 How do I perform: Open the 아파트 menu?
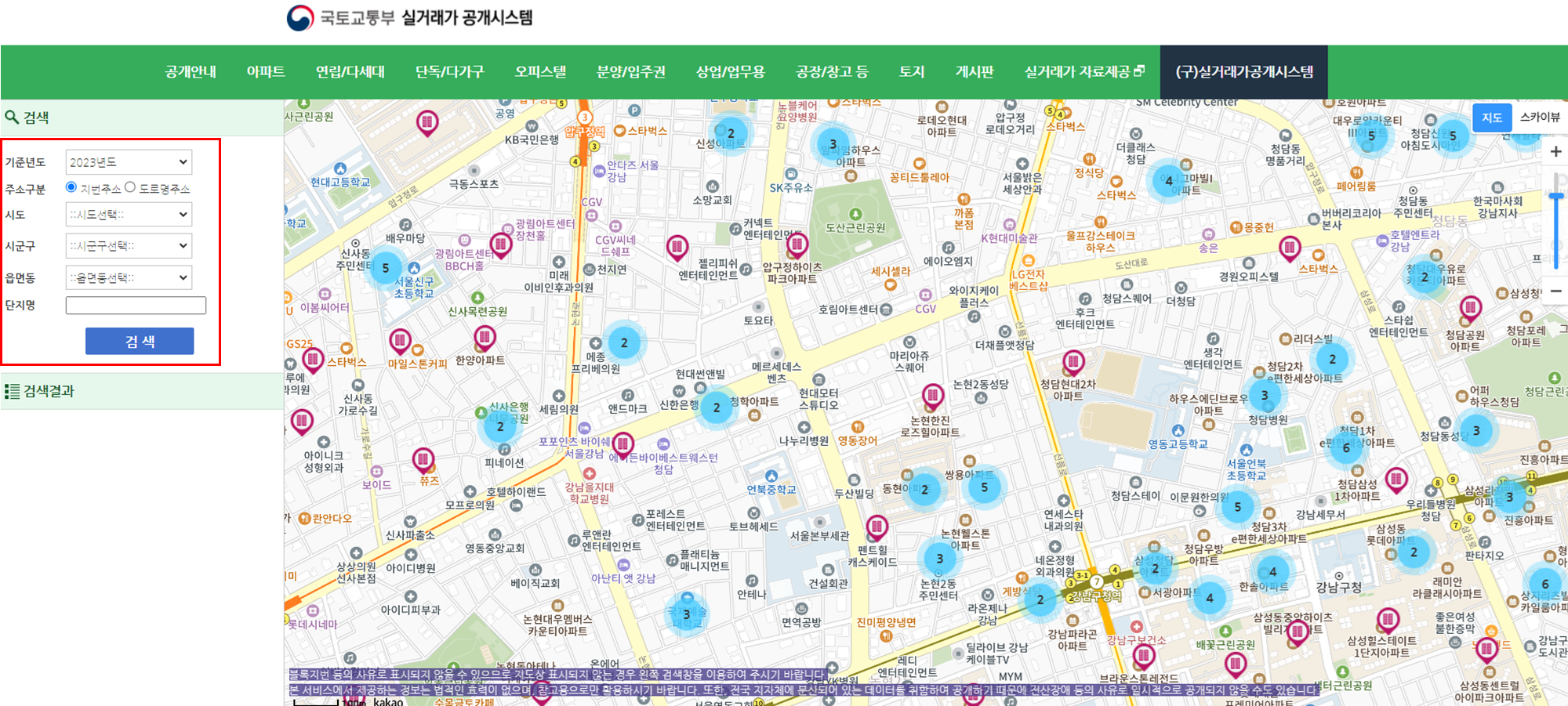(x=266, y=72)
